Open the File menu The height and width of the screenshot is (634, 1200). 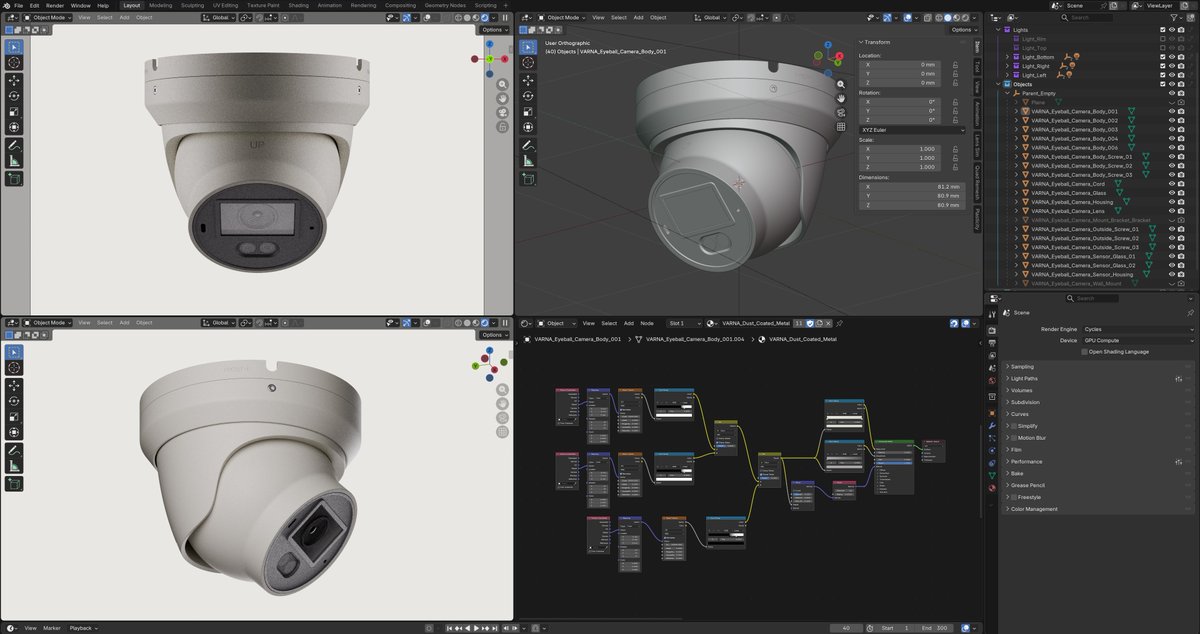tap(18, 5)
